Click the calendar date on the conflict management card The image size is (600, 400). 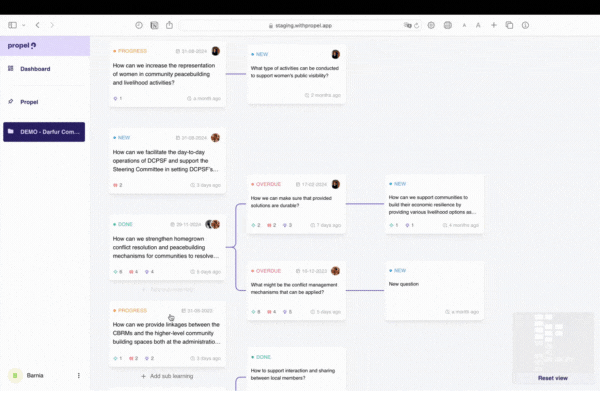[x=315, y=270]
